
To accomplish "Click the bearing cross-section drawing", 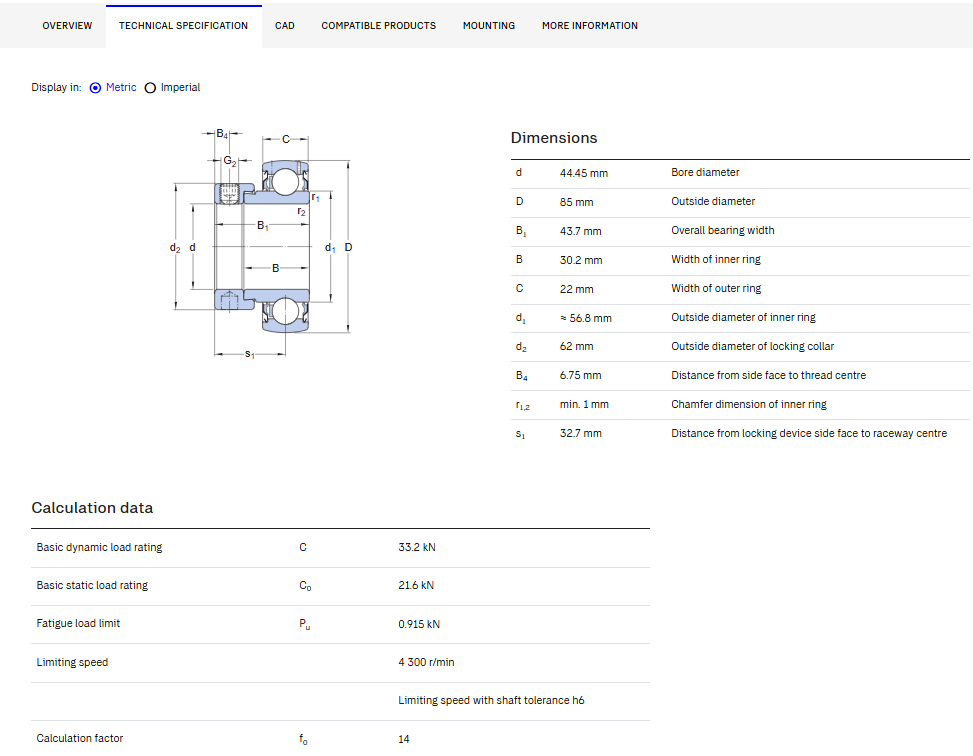I will tap(262, 244).
